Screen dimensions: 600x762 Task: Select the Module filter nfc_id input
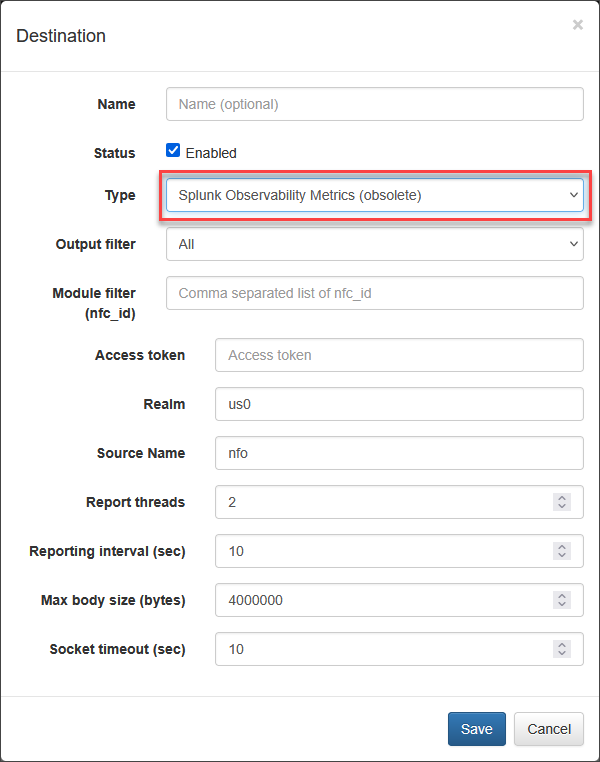375,293
